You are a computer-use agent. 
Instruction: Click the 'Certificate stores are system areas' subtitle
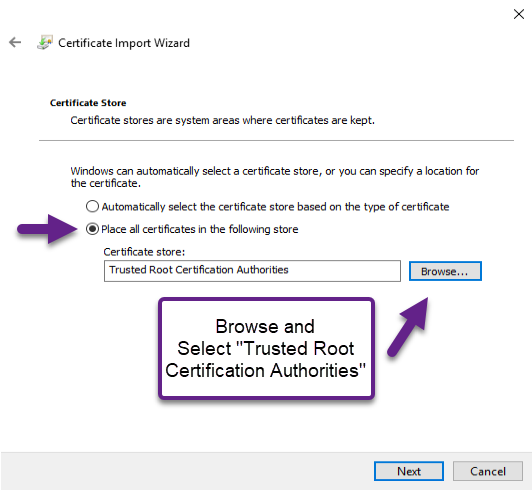click(223, 120)
